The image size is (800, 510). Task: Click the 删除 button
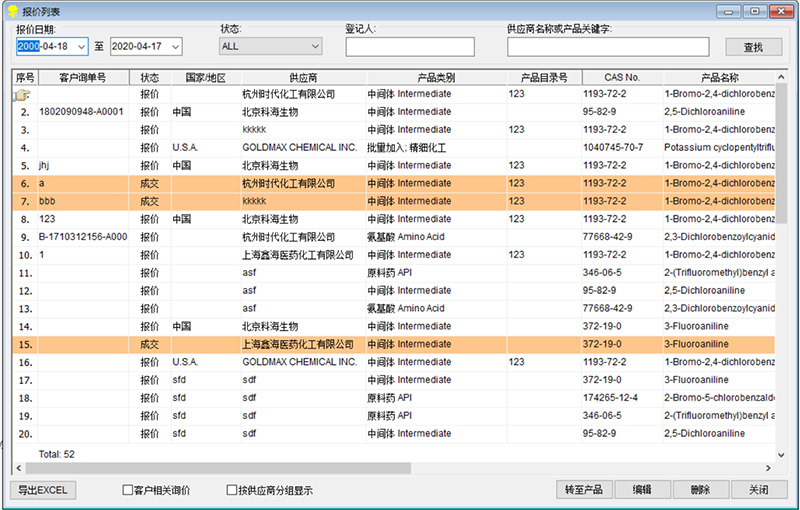[x=699, y=490]
